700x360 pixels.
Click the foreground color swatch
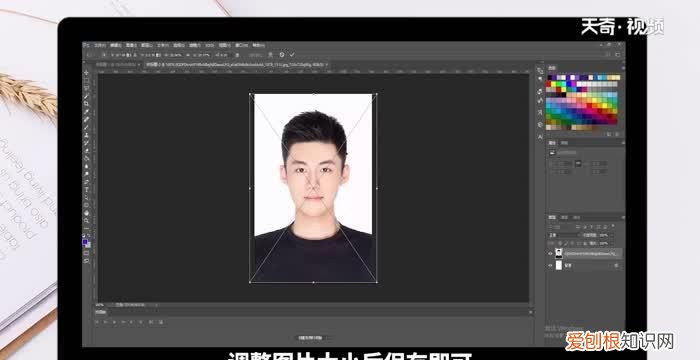85,242
